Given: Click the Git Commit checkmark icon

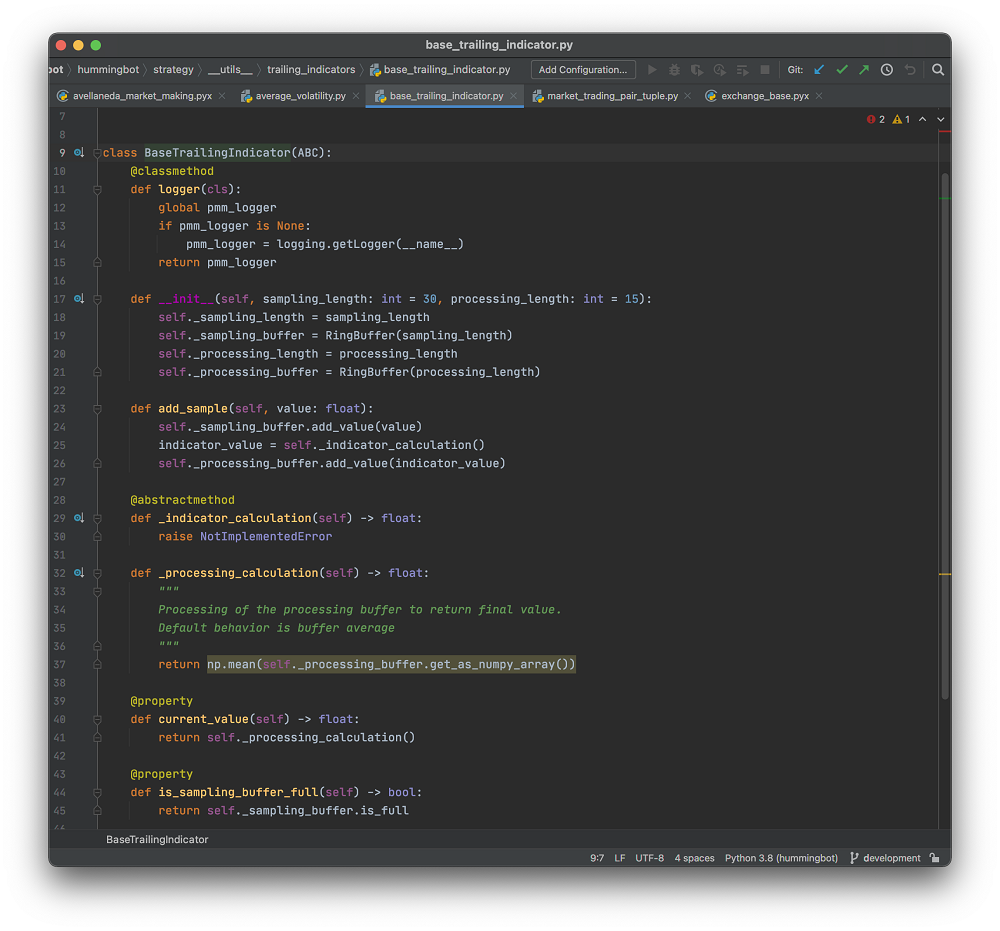Looking at the screenshot, I should [842, 70].
